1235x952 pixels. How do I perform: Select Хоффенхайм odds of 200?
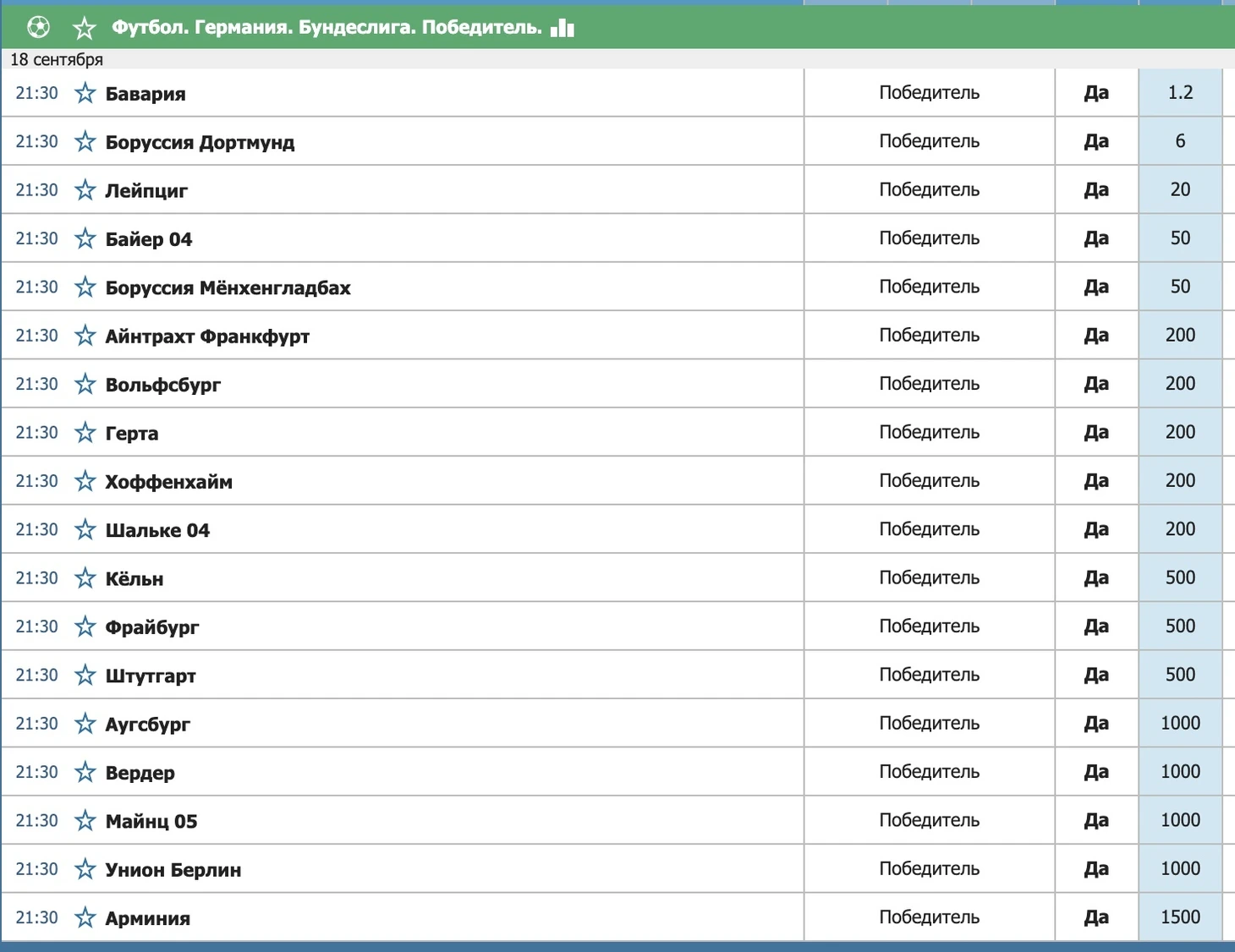click(1180, 481)
